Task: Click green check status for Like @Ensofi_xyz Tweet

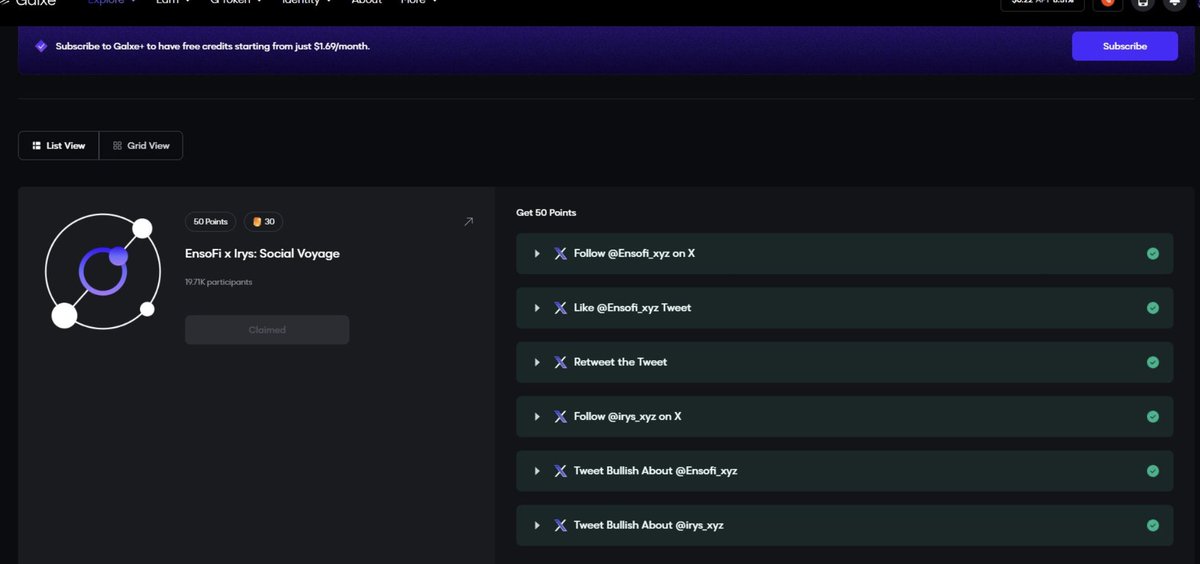Action: pyautogui.click(x=1153, y=308)
